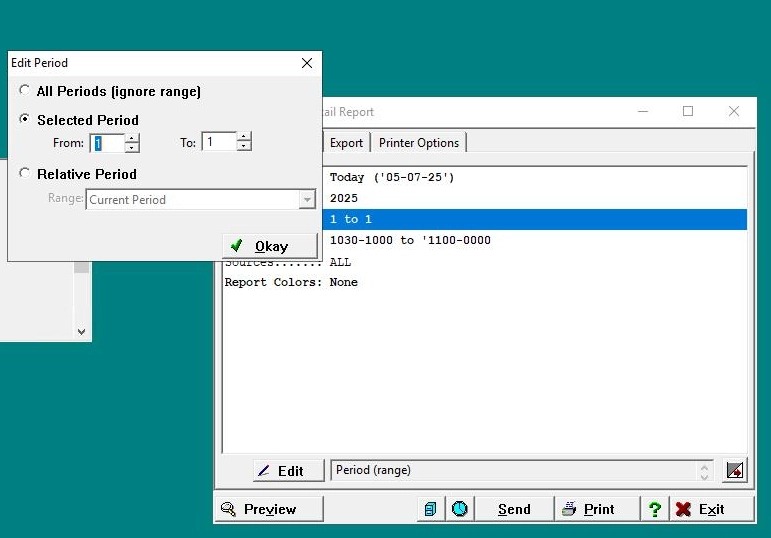Open help with the question mark icon
This screenshot has width=771, height=538.
pyautogui.click(x=655, y=509)
